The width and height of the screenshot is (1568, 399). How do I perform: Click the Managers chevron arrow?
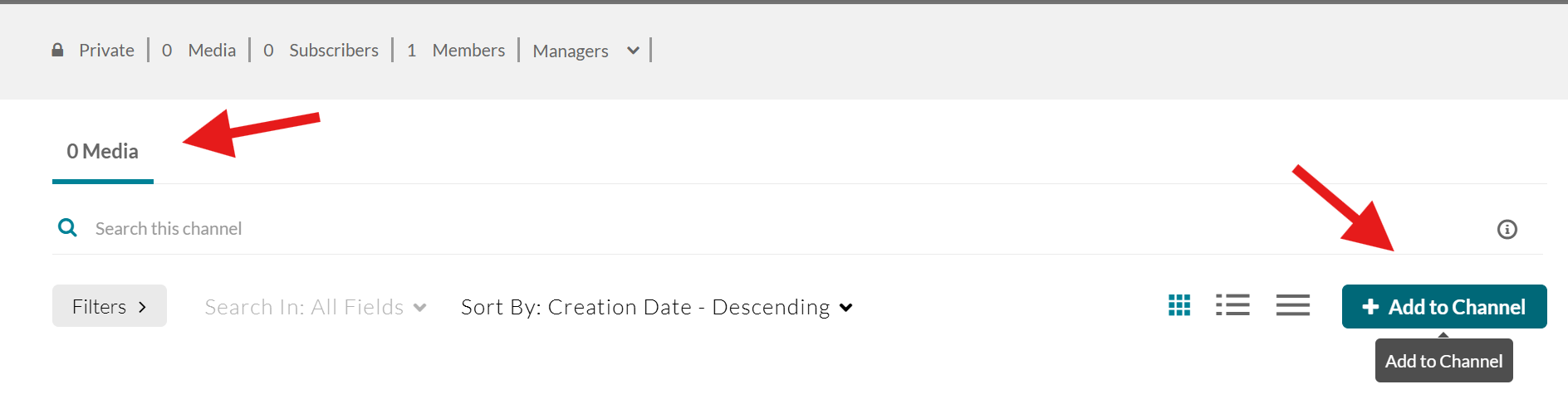[633, 51]
